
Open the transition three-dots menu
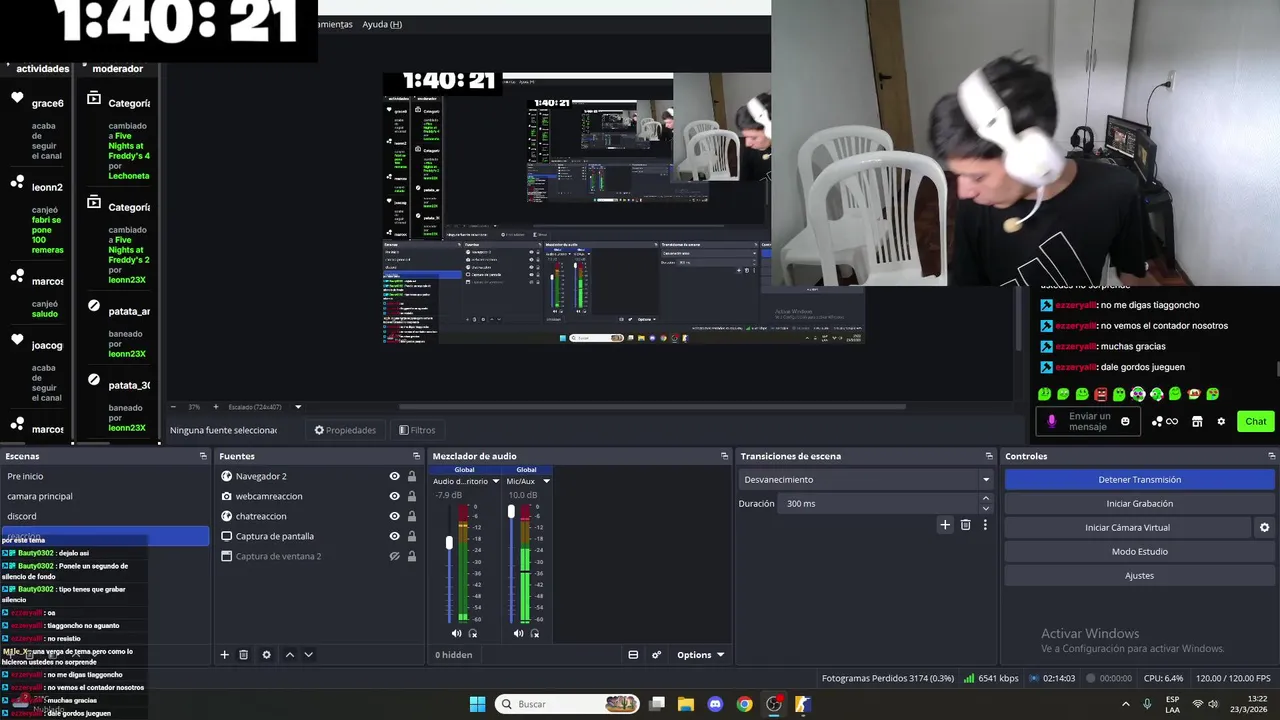pyautogui.click(x=985, y=525)
